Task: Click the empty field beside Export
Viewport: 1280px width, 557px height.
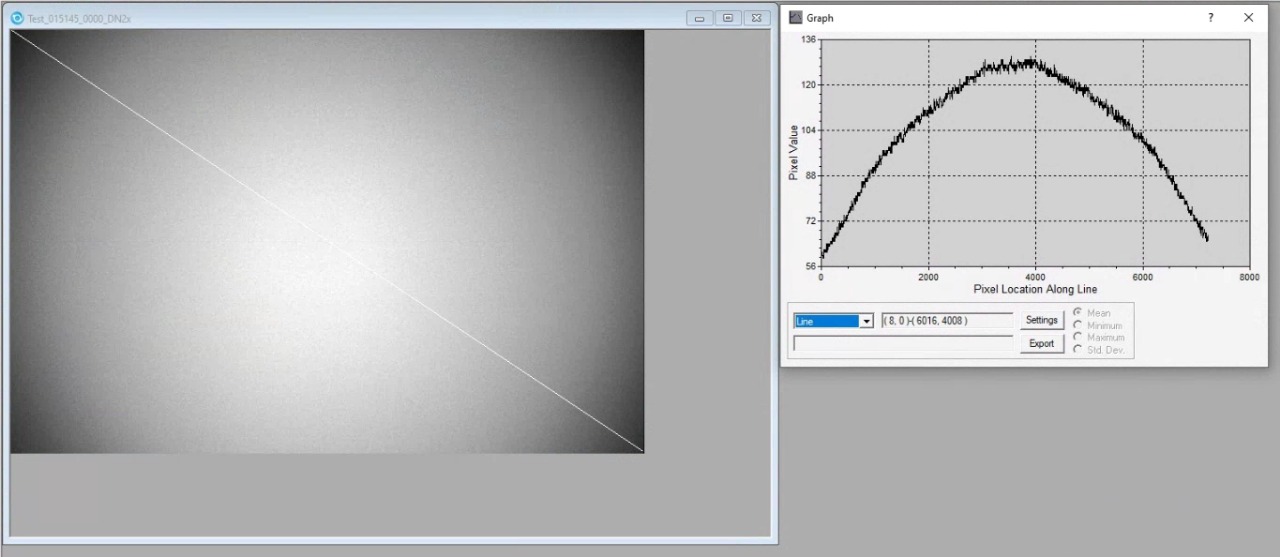Action: pos(903,343)
